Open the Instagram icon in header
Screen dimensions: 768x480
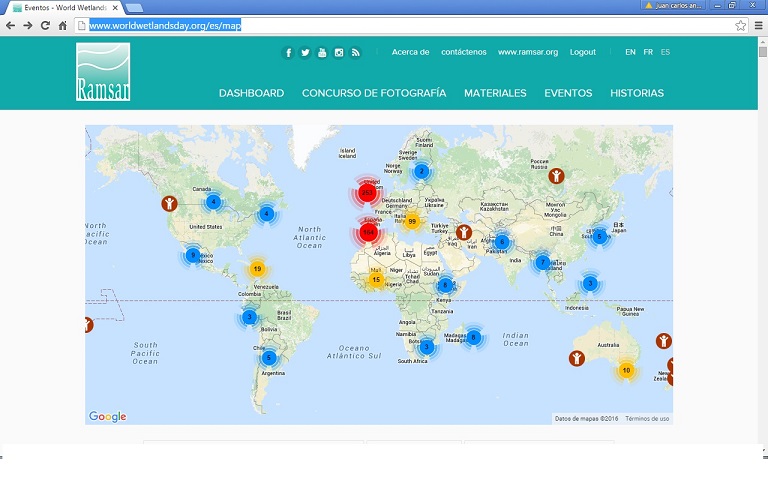coord(339,52)
